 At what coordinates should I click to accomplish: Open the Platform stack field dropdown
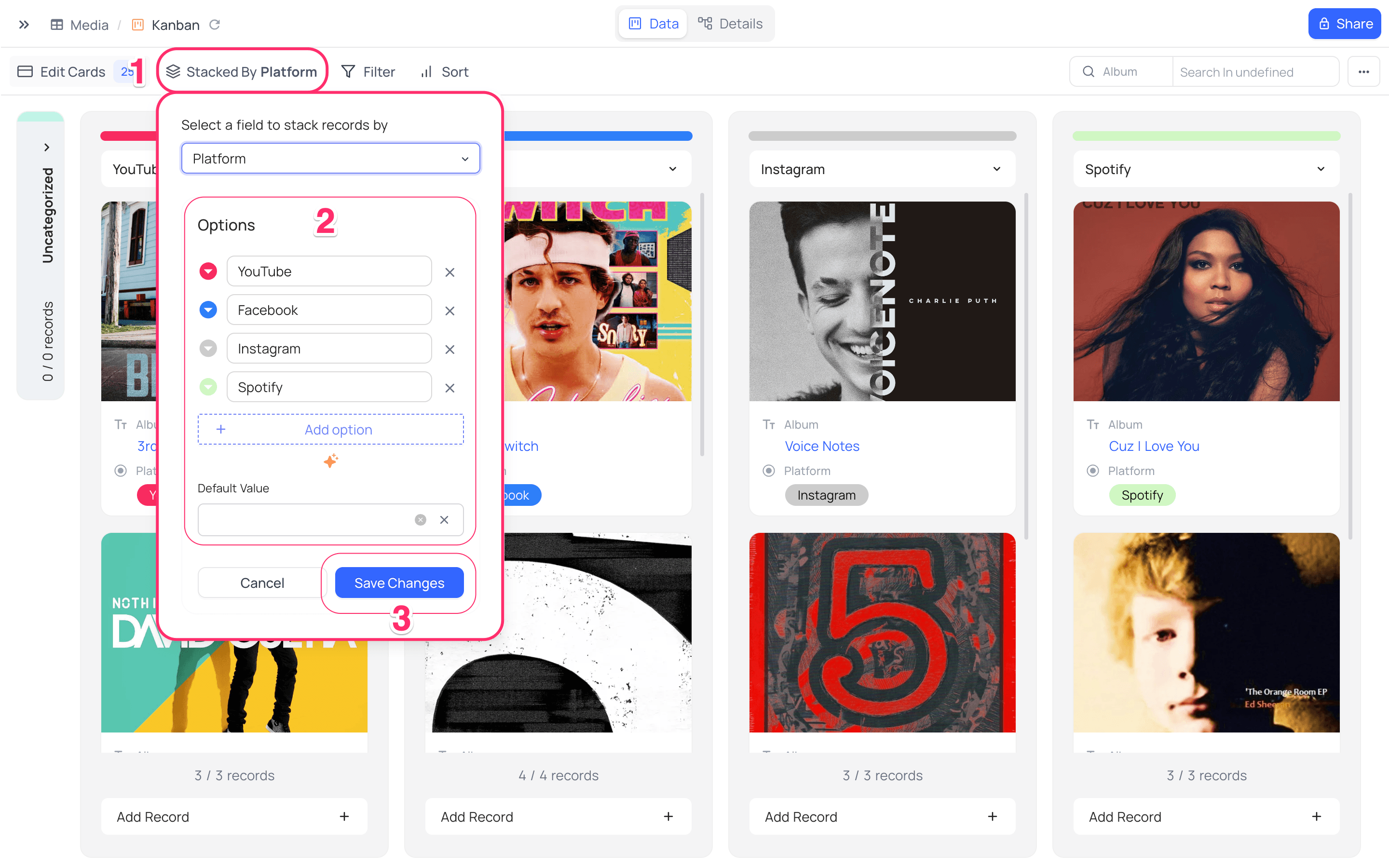click(330, 159)
